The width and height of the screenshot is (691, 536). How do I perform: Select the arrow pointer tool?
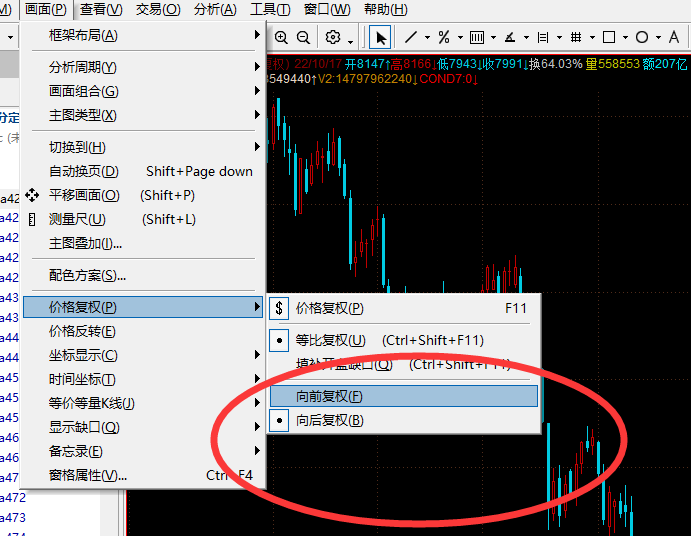pyautogui.click(x=381, y=38)
